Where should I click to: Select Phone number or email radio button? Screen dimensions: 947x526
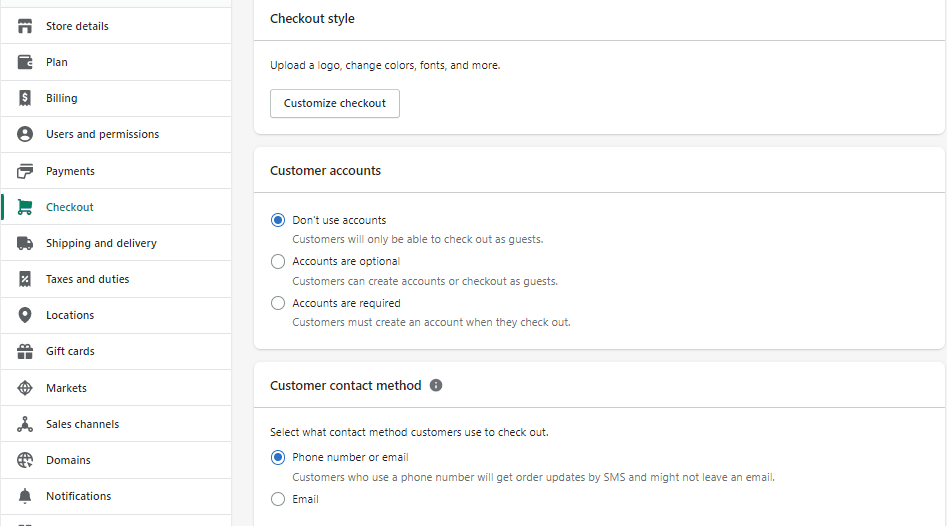point(278,457)
